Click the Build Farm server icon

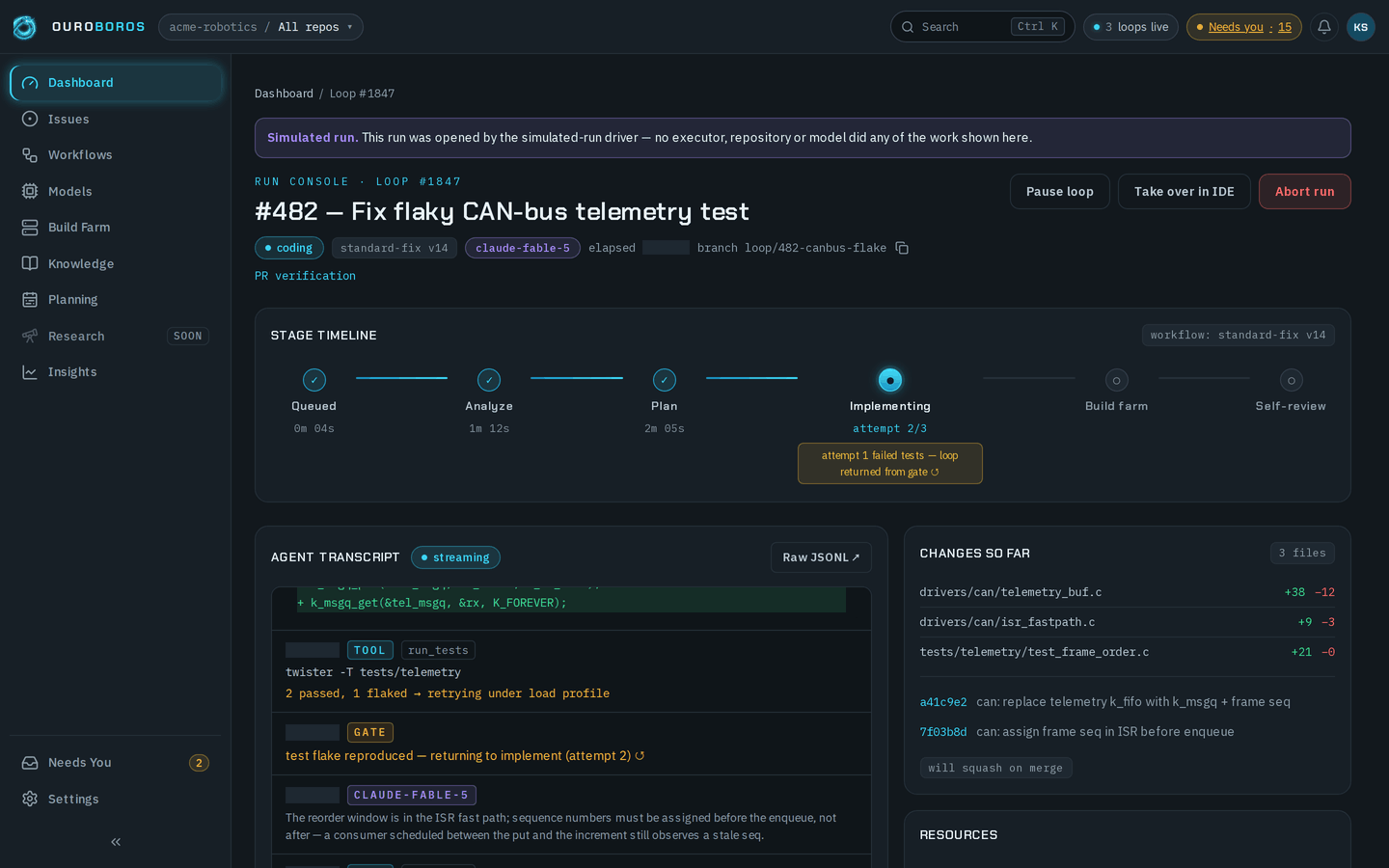[x=30, y=228]
